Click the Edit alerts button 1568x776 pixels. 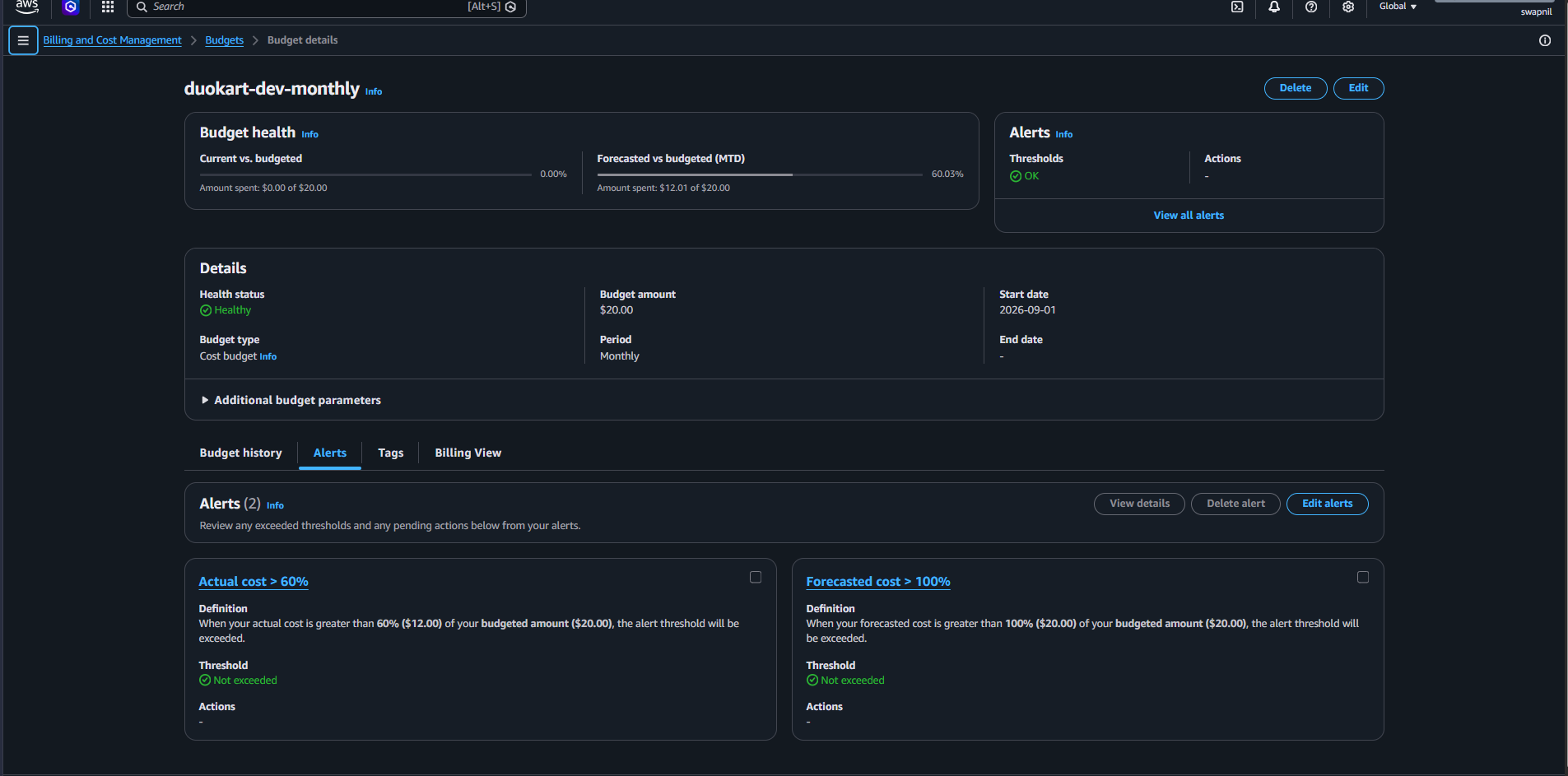1328,504
